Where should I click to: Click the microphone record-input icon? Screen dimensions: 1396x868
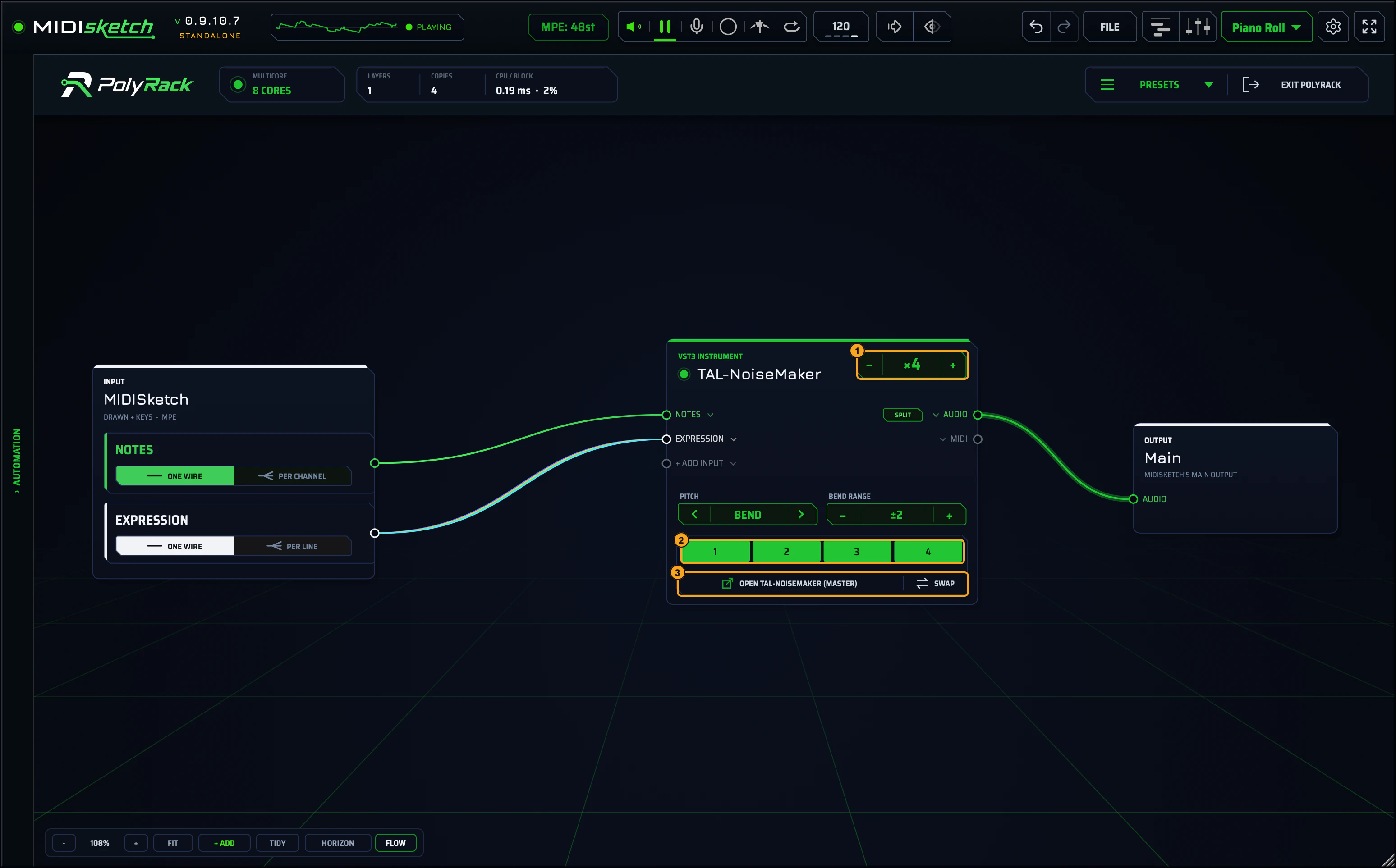tap(697, 27)
